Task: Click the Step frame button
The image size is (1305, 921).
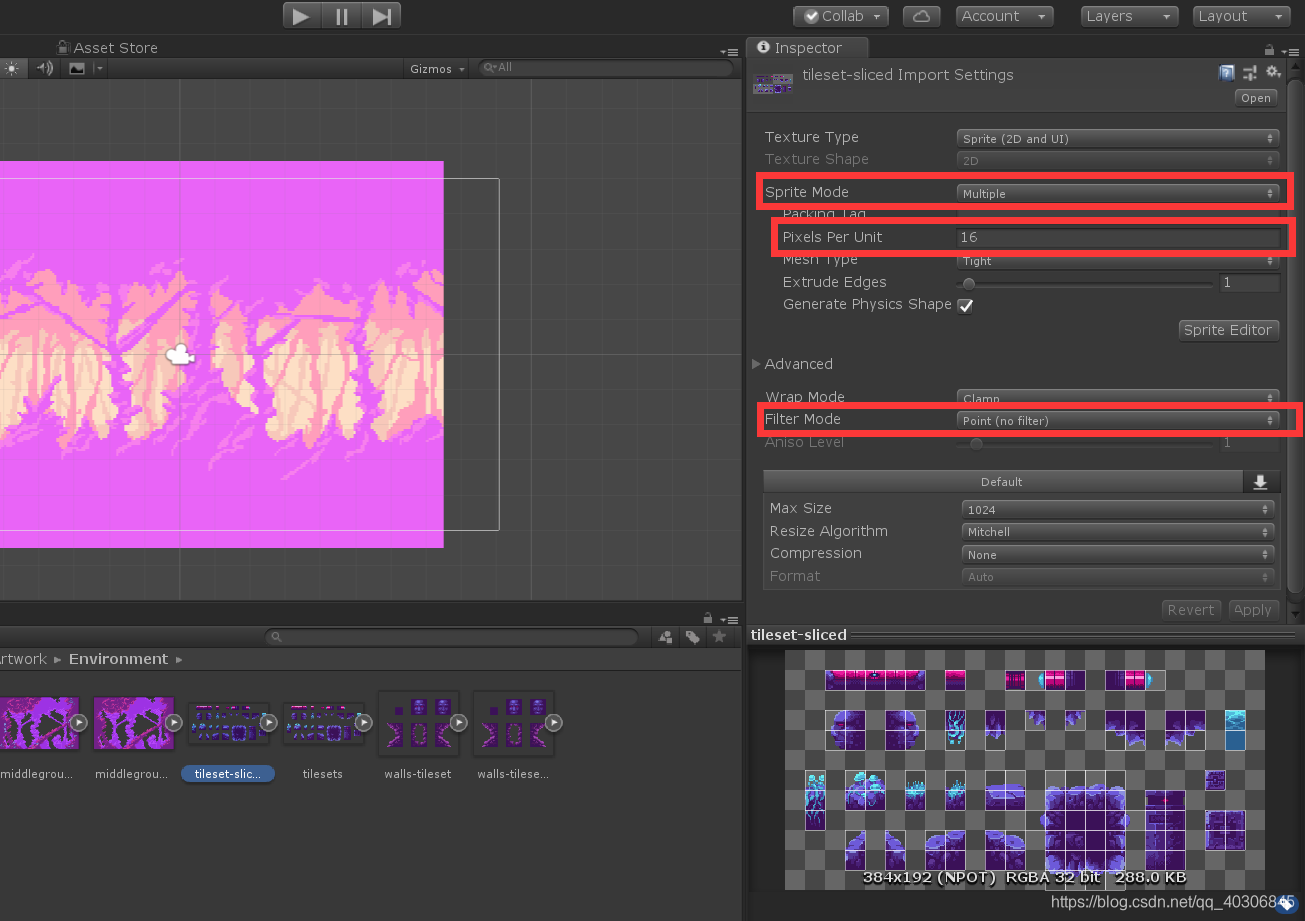Action: (381, 16)
